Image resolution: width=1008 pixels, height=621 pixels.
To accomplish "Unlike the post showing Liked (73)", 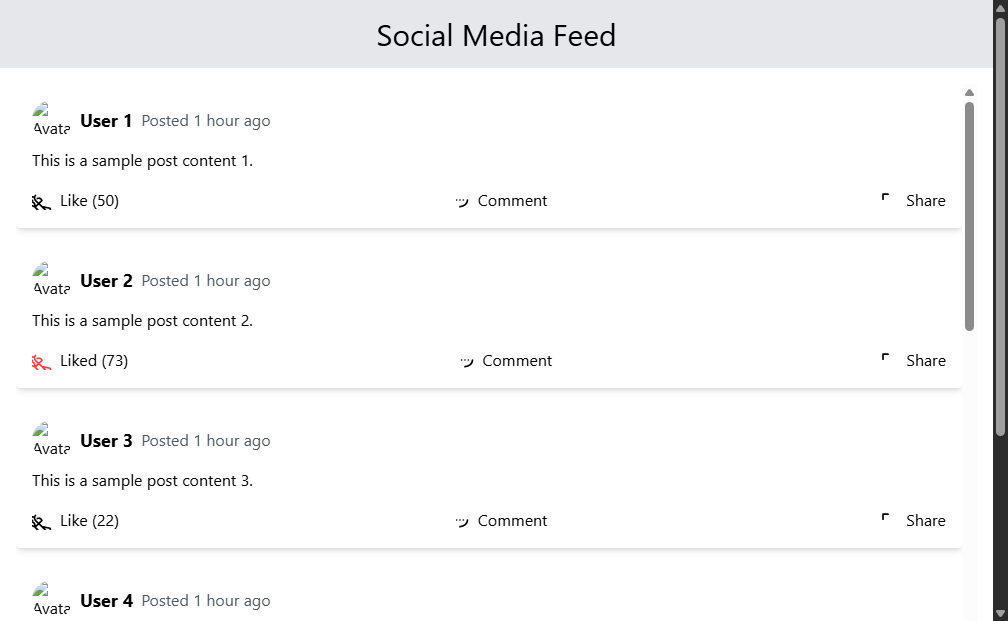I will coord(80,361).
